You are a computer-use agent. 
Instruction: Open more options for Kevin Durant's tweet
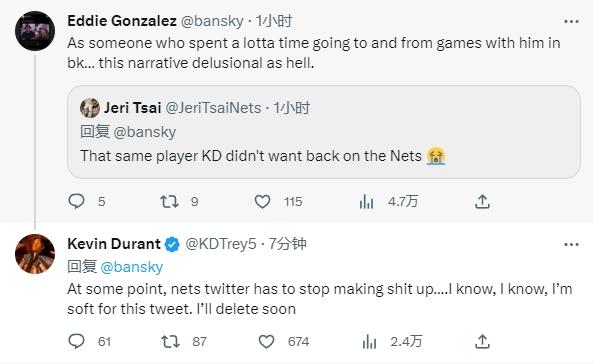tap(571, 245)
